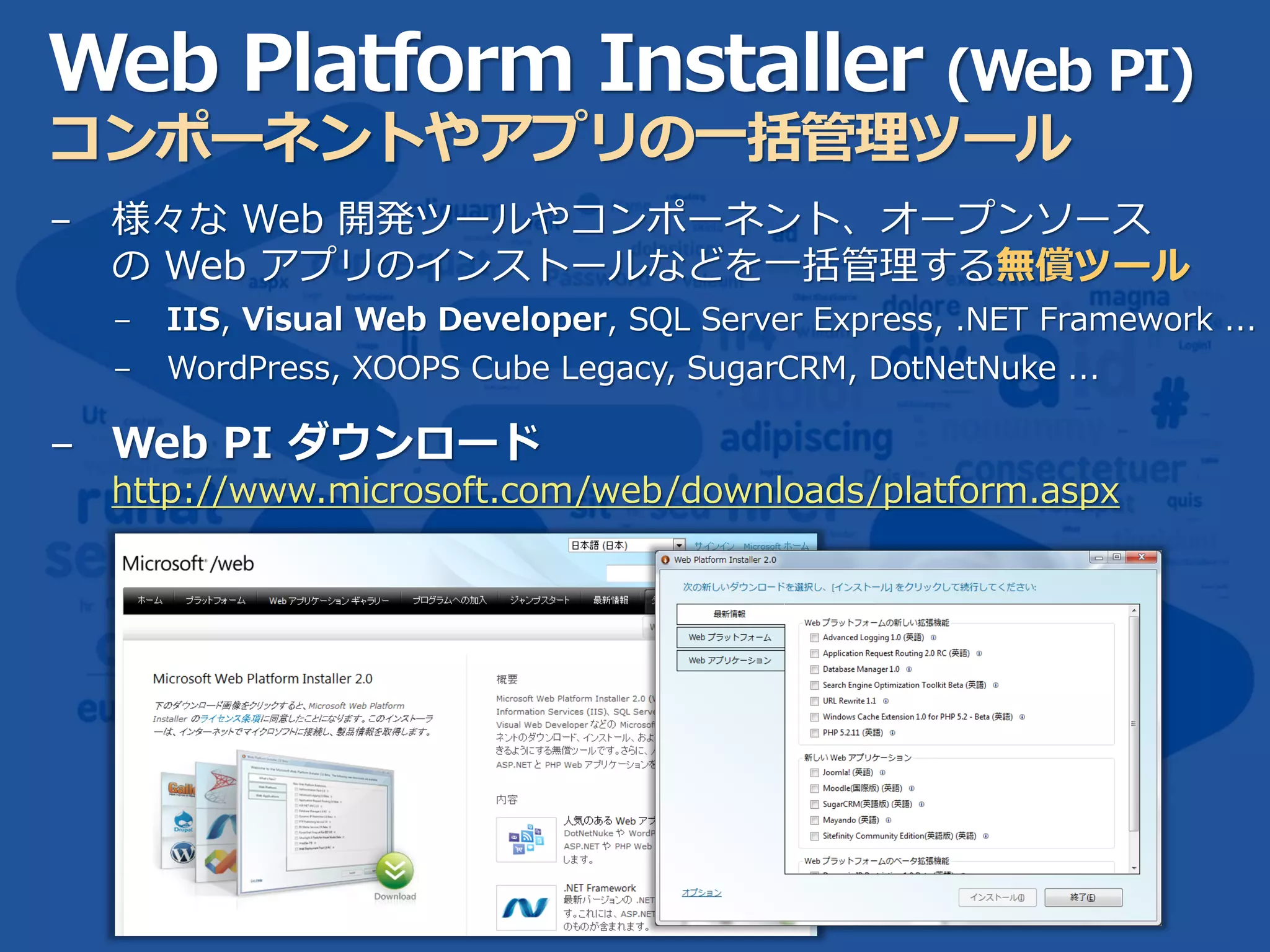Switch to the Web アプリケーション tab
Screen dimensions: 1270x952
tap(730, 660)
